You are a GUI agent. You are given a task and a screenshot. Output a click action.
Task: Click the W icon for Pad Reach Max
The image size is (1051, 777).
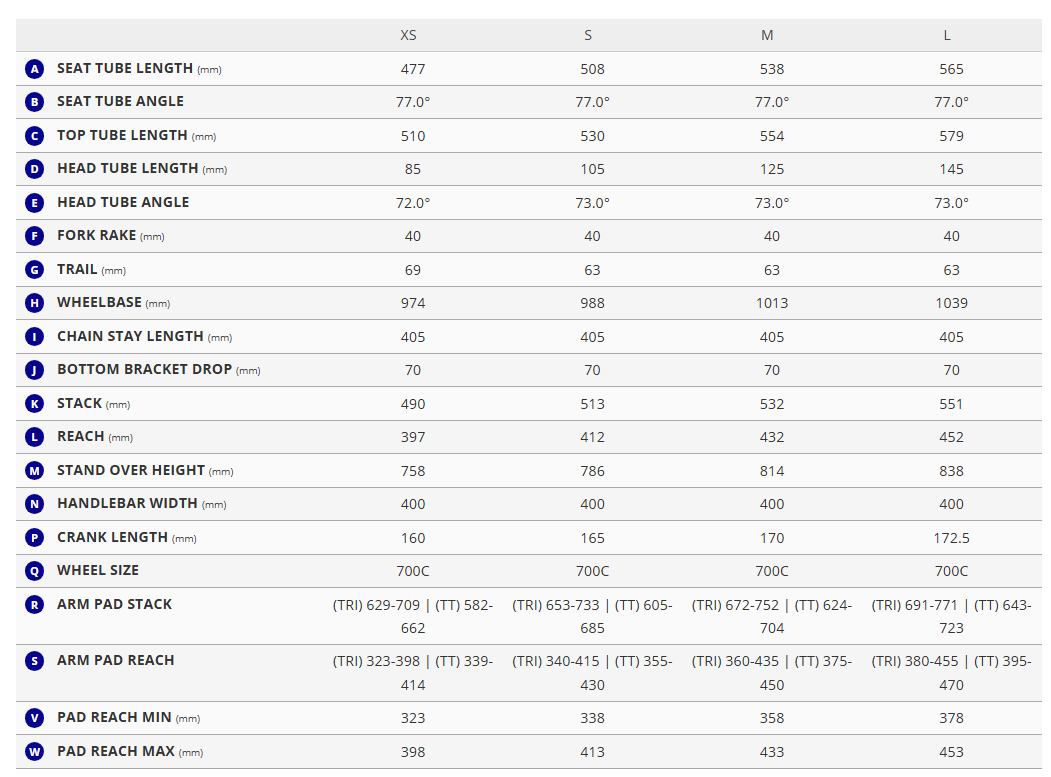click(34, 752)
